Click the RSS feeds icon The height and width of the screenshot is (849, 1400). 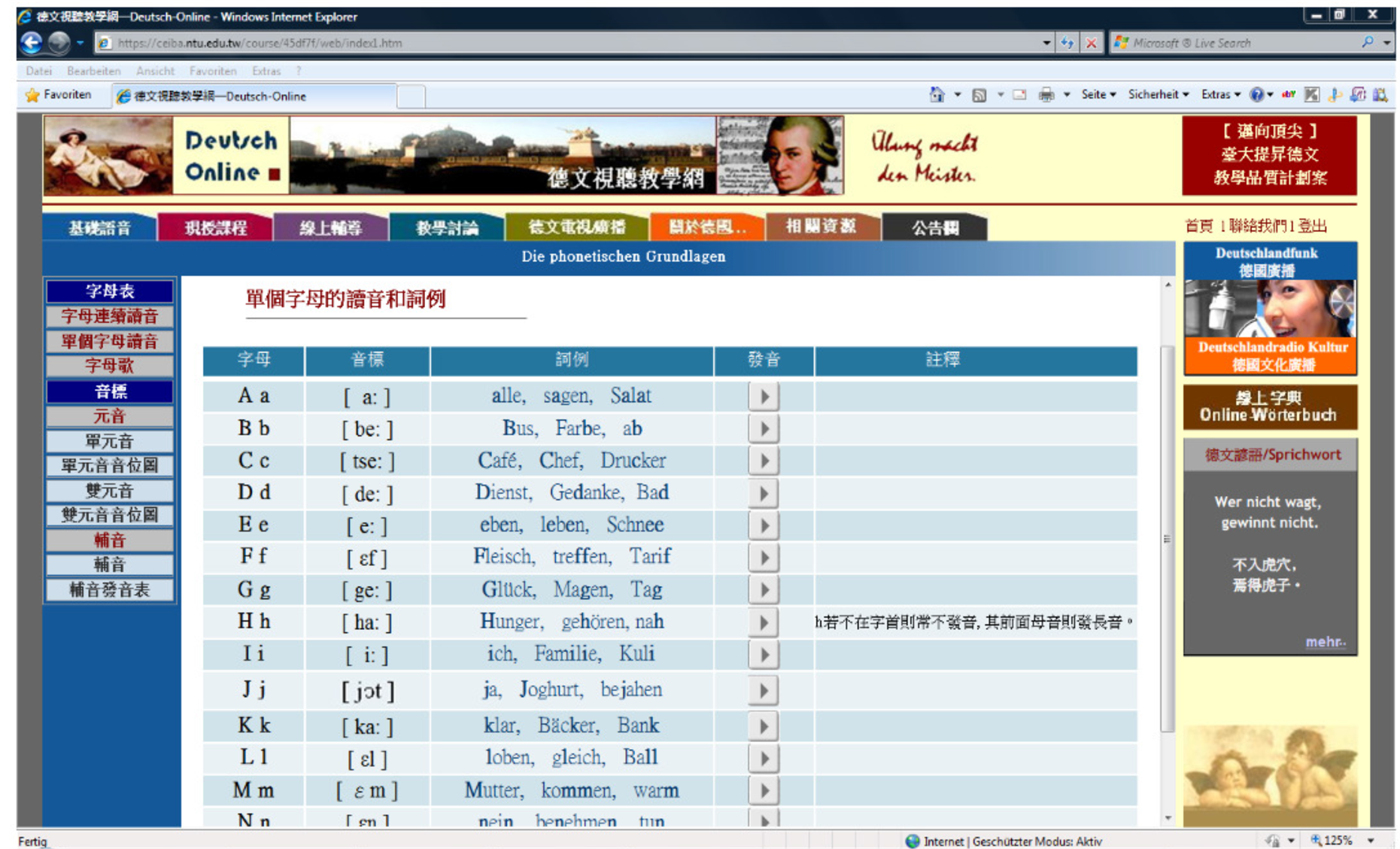(x=979, y=95)
